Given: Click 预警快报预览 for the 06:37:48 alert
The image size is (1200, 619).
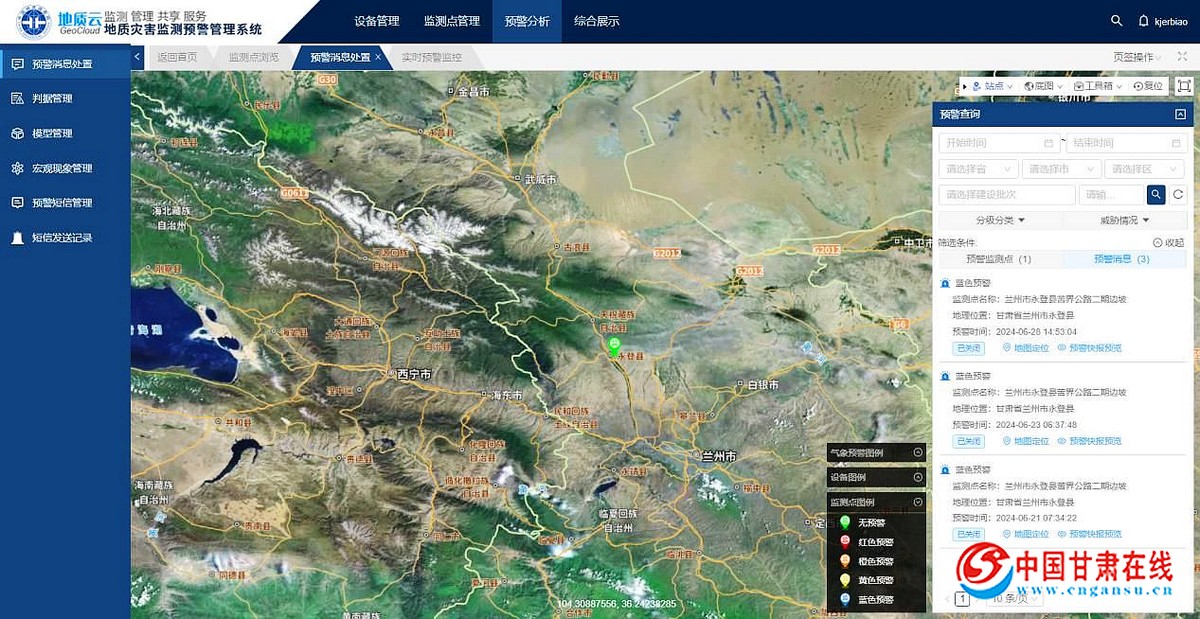Looking at the screenshot, I should click(x=1089, y=441).
